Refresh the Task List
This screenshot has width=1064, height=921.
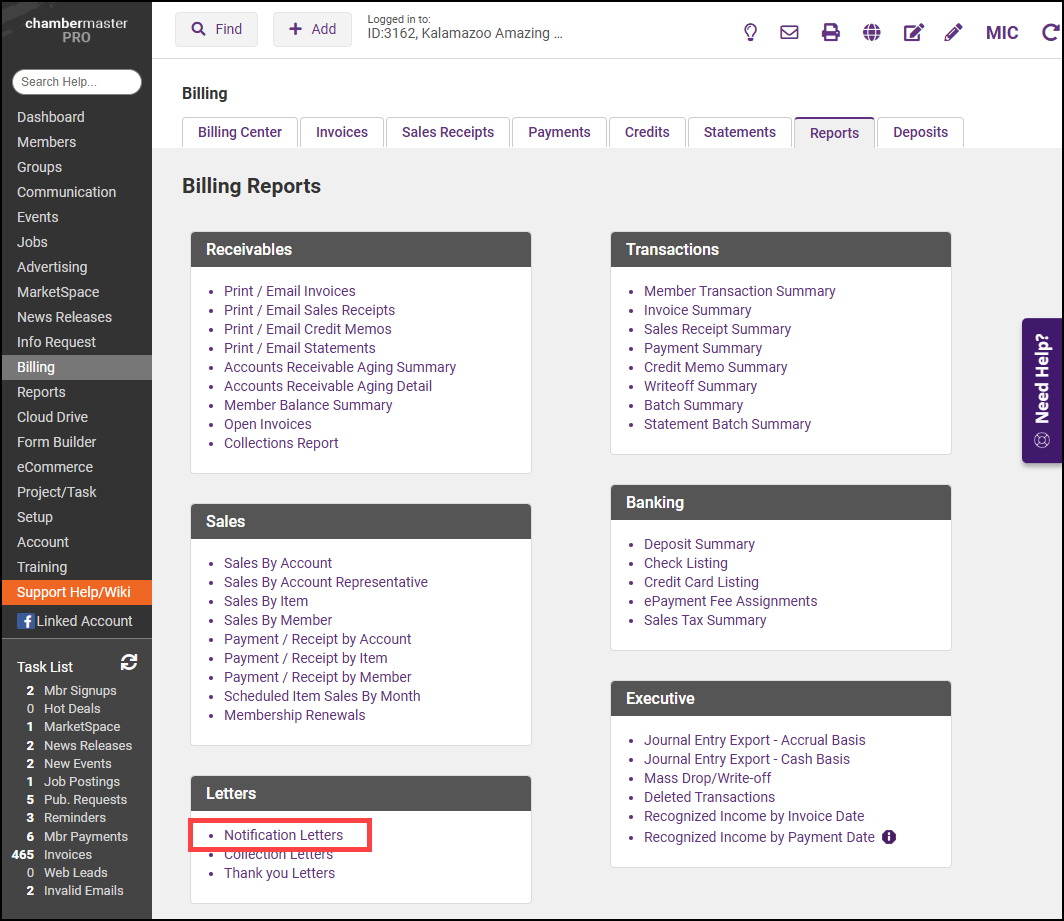[129, 662]
